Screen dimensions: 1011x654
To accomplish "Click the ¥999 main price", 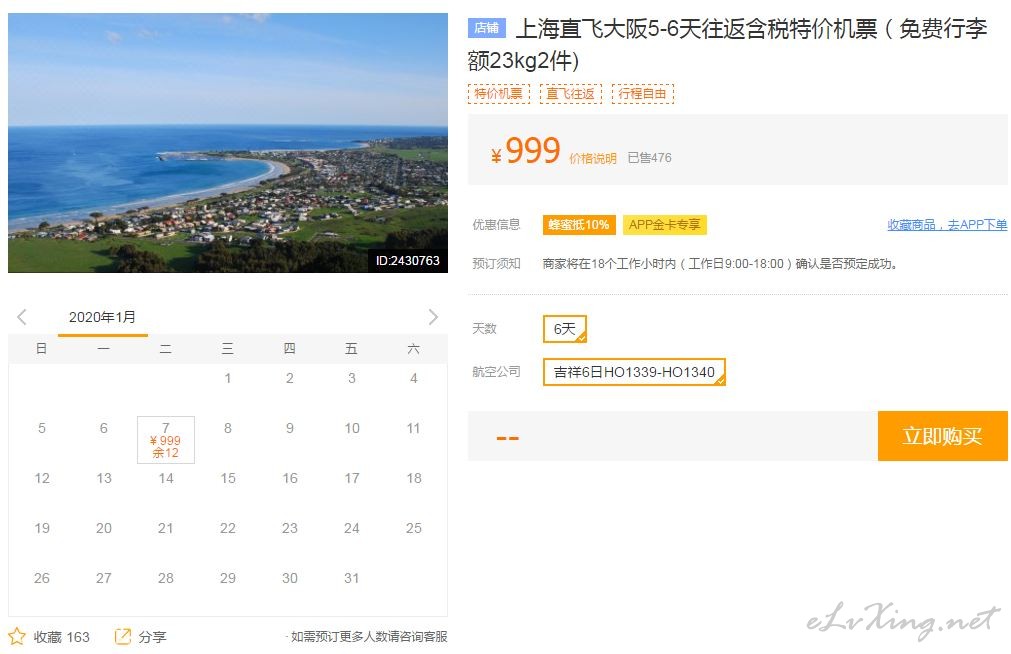I will (x=525, y=151).
